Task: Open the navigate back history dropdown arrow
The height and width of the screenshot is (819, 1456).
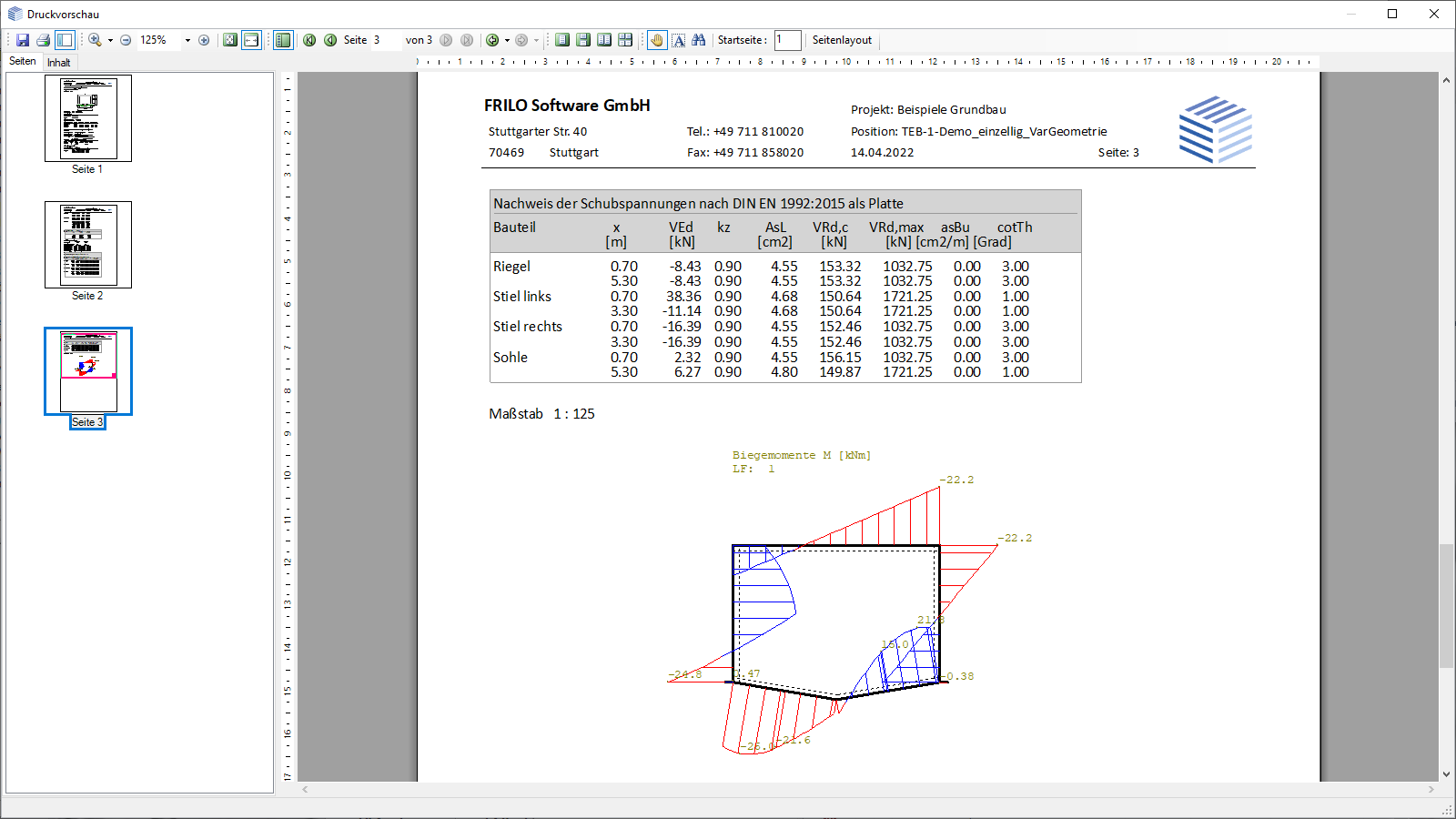Action: pos(507,40)
